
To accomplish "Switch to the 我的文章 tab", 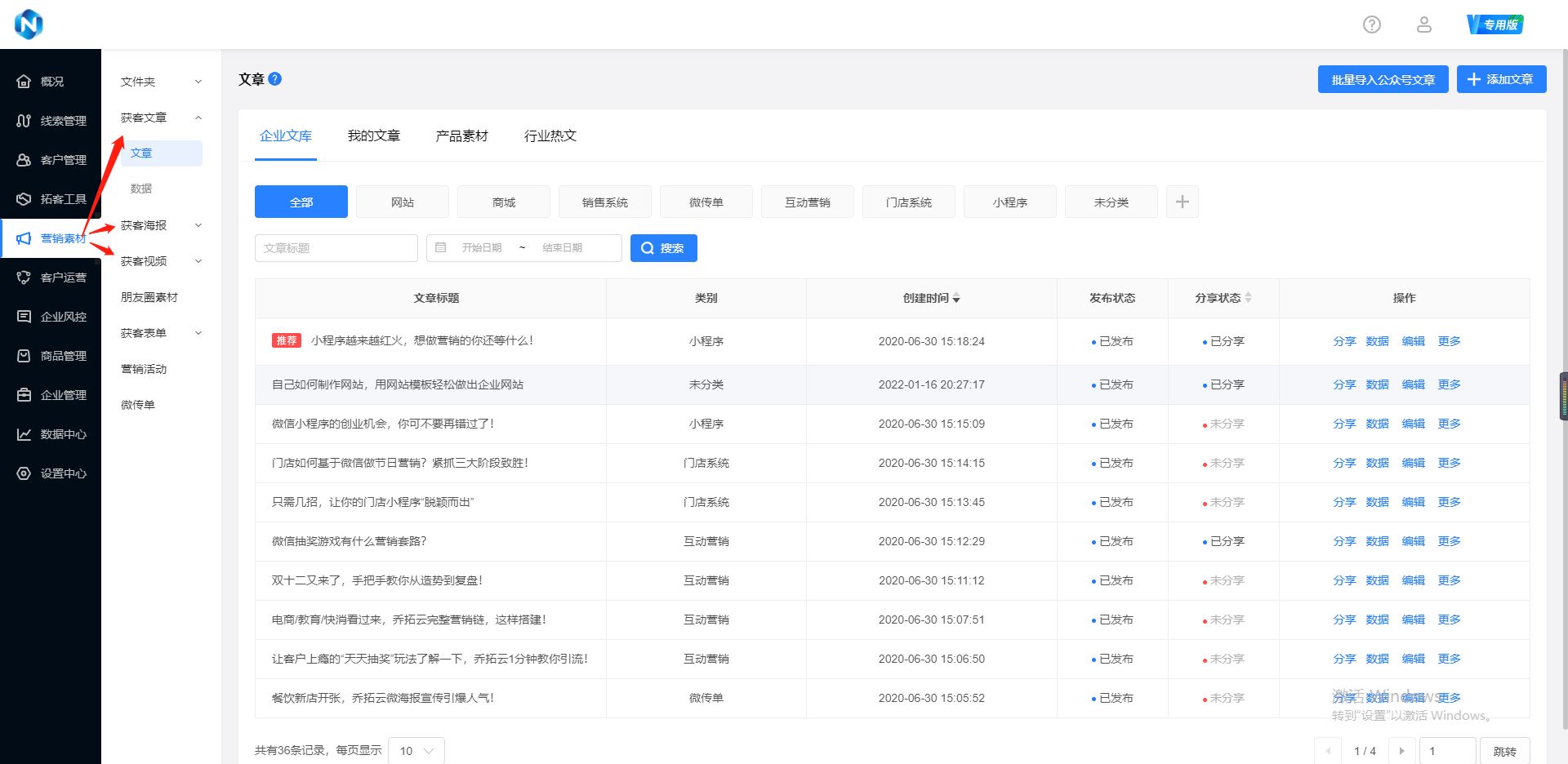I will pos(374,135).
